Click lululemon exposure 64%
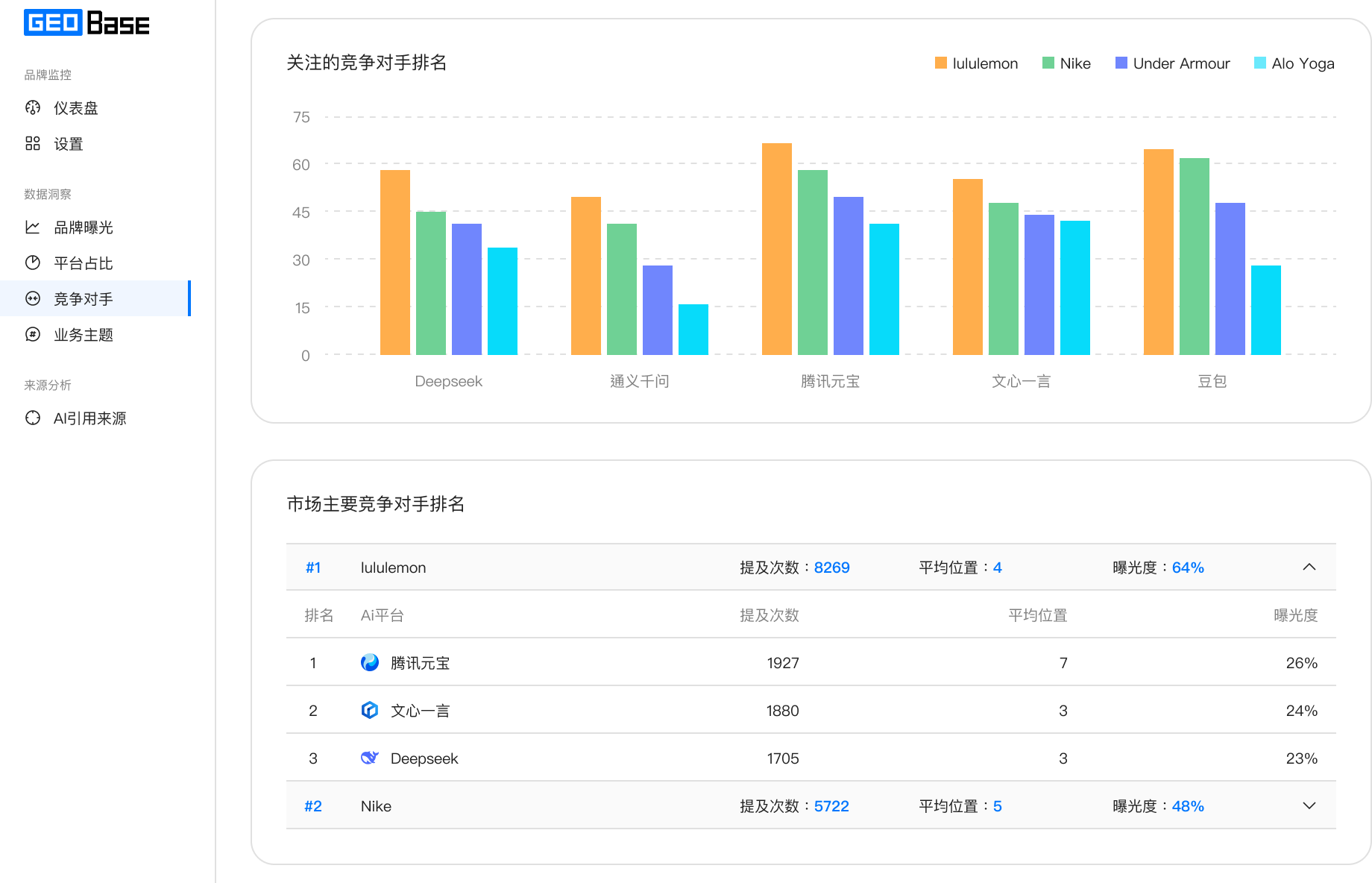 coord(1188,568)
